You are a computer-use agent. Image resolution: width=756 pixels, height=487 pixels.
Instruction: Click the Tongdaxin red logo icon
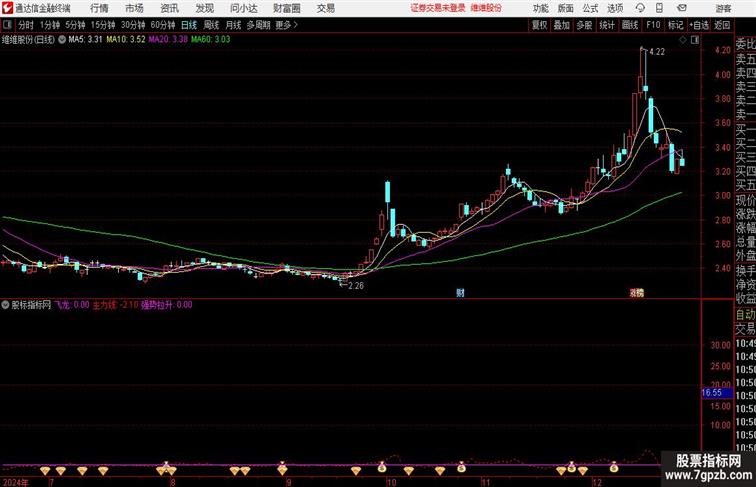click(x=7, y=8)
